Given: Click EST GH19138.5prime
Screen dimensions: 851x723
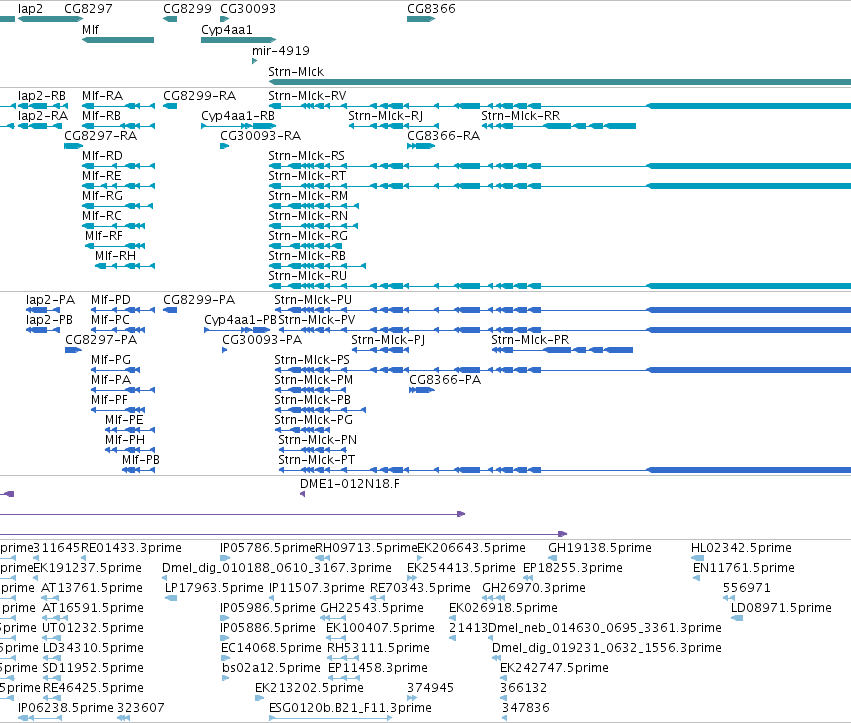Looking at the screenshot, I should coord(600,548).
